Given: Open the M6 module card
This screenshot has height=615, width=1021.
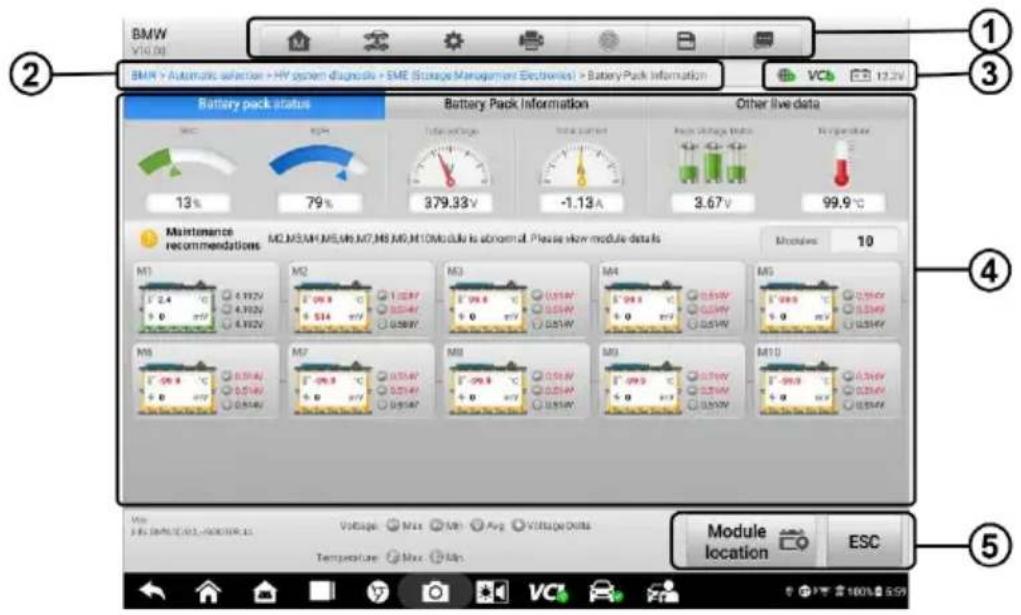Looking at the screenshot, I should (x=204, y=380).
